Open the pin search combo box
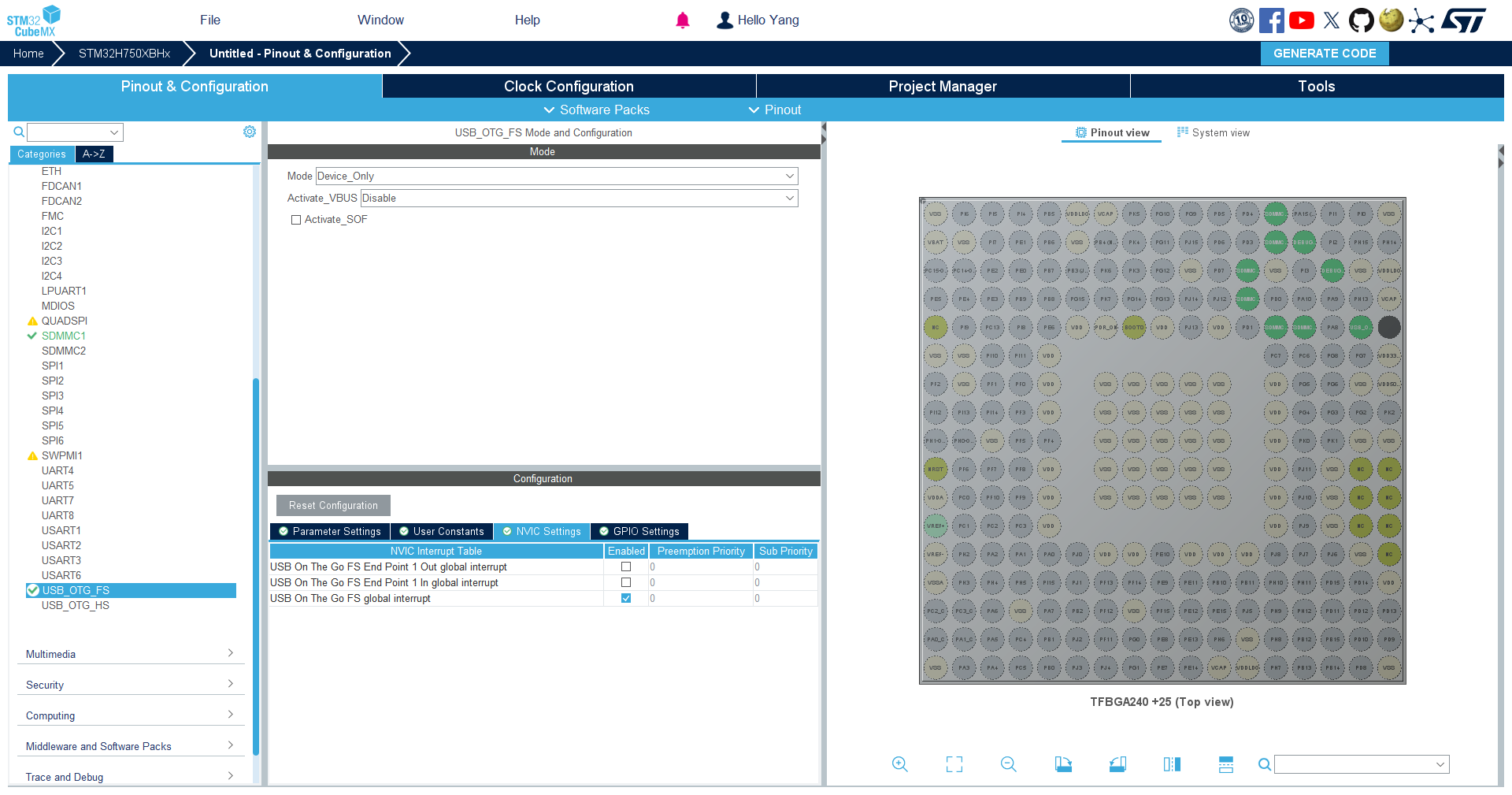The height and width of the screenshot is (795, 1512). [x=1362, y=764]
